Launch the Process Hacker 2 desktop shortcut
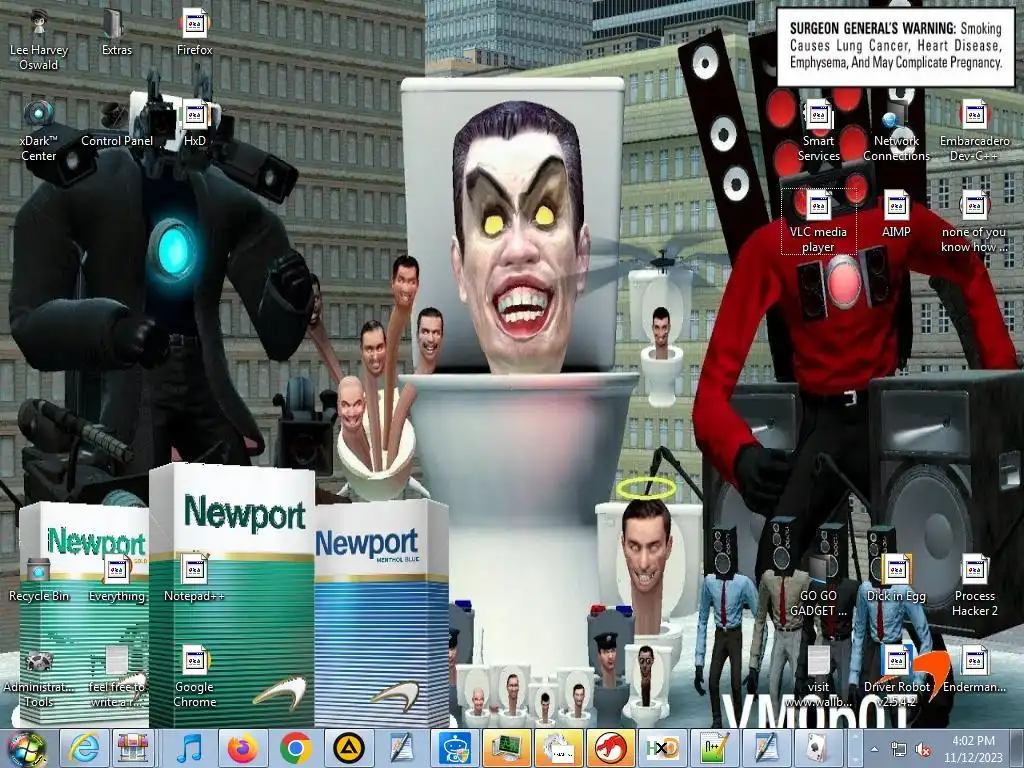The image size is (1024, 768). (x=974, y=586)
